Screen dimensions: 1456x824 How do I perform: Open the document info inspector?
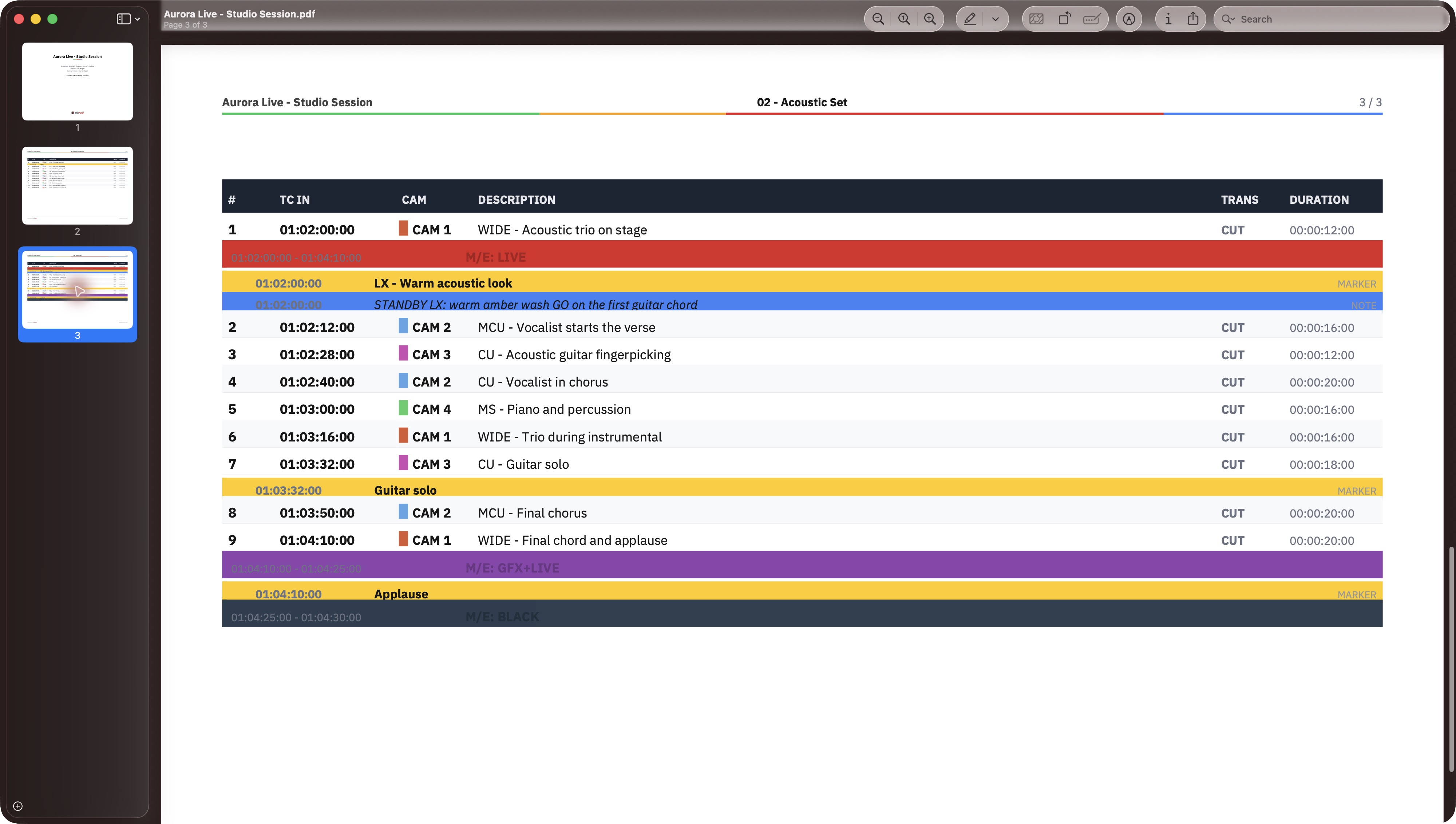pyautogui.click(x=1168, y=19)
